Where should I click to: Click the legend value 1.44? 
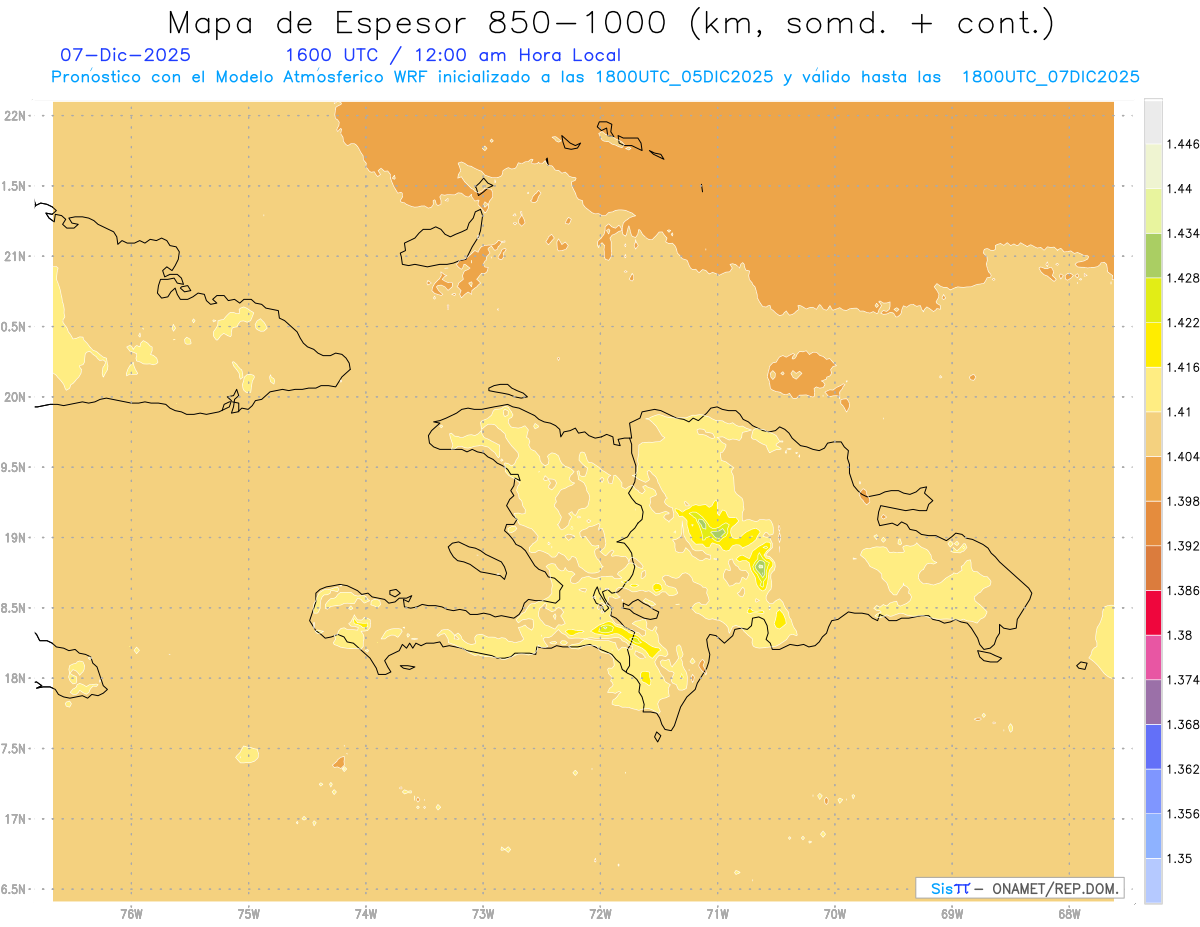(1180, 189)
